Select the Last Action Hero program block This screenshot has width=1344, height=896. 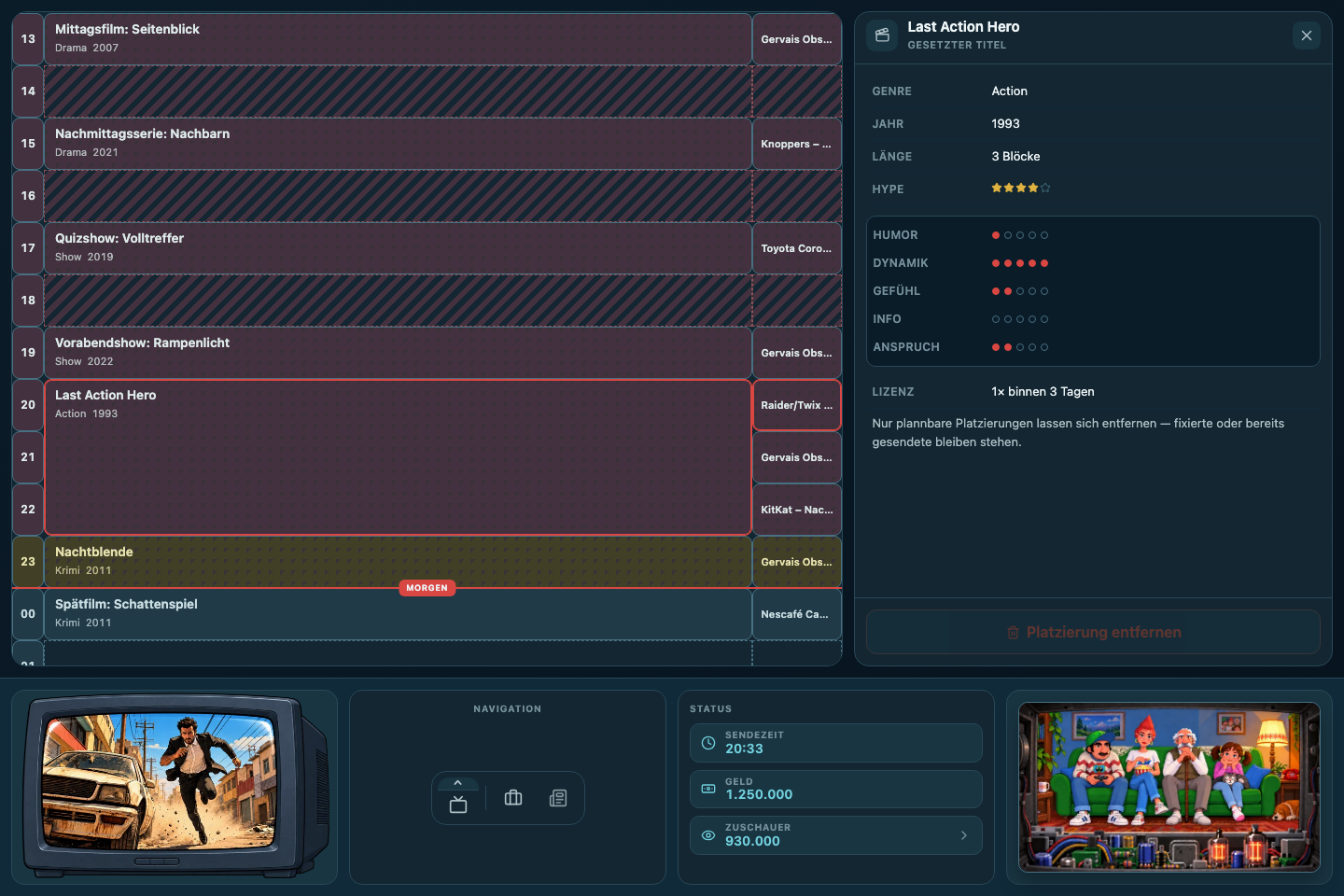[399, 457]
